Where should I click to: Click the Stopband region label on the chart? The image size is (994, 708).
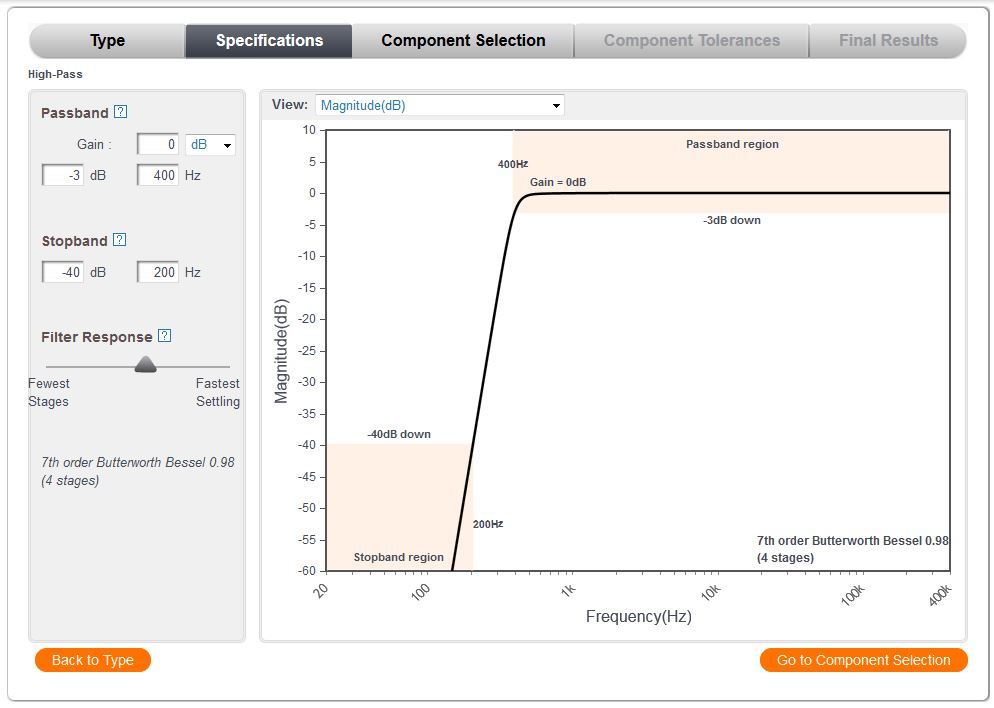(398, 557)
